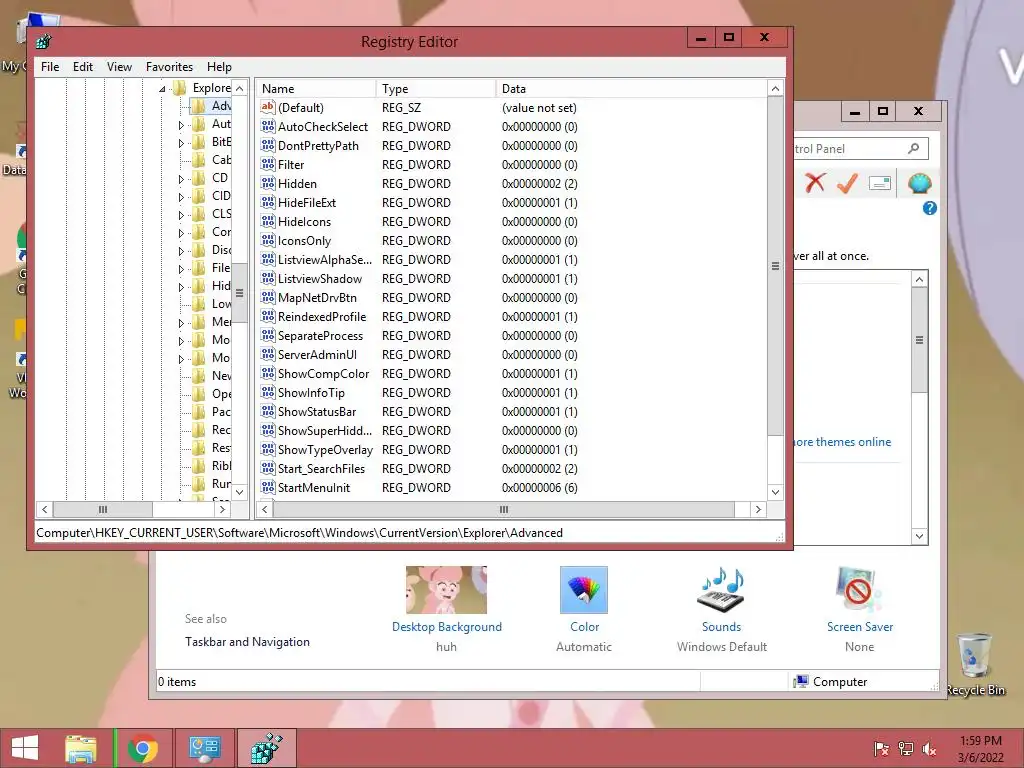The image size is (1024, 768).
Task: Open the Sounds piano icon
Action: 721,590
